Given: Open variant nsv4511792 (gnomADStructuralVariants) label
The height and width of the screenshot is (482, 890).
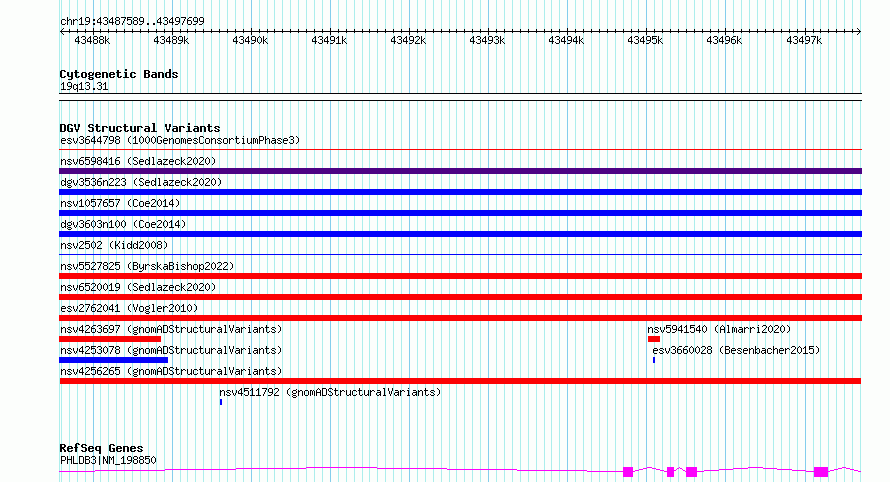Looking at the screenshot, I should pos(330,392).
